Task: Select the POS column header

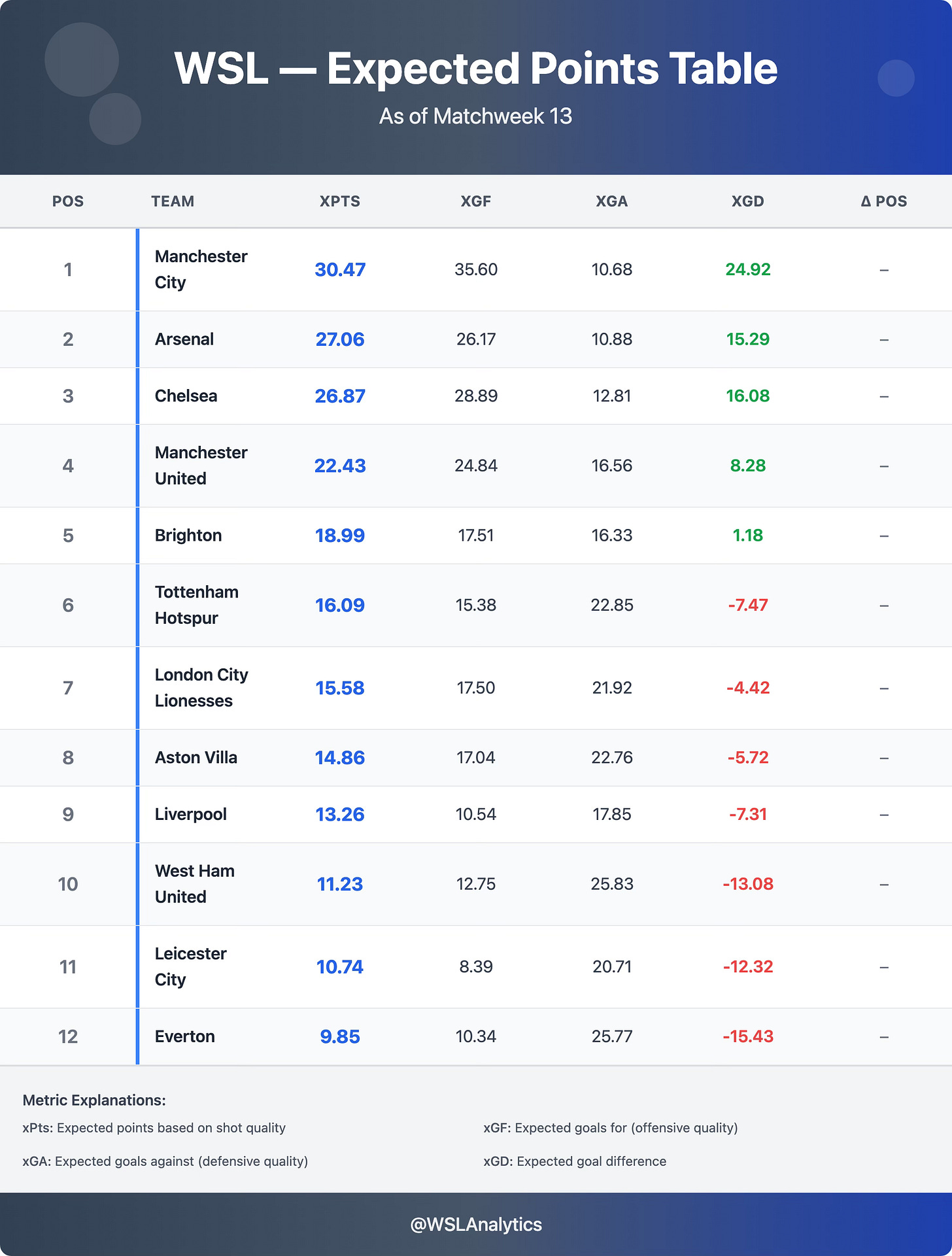Action: pos(68,201)
